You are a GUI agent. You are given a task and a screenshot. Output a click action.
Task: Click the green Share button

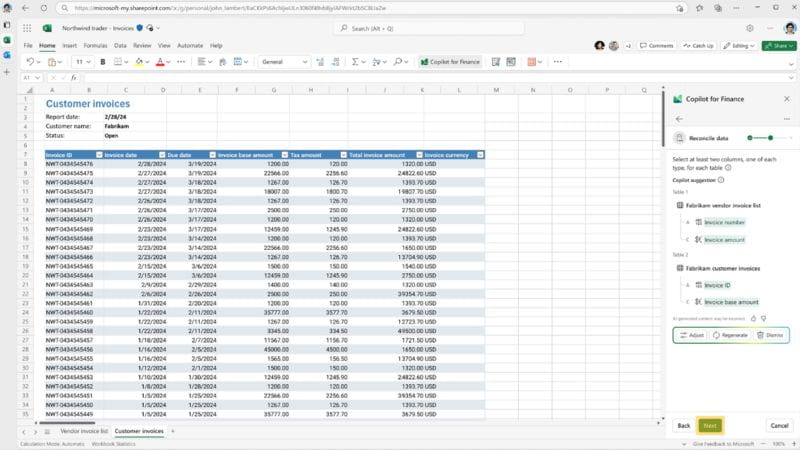click(779, 45)
